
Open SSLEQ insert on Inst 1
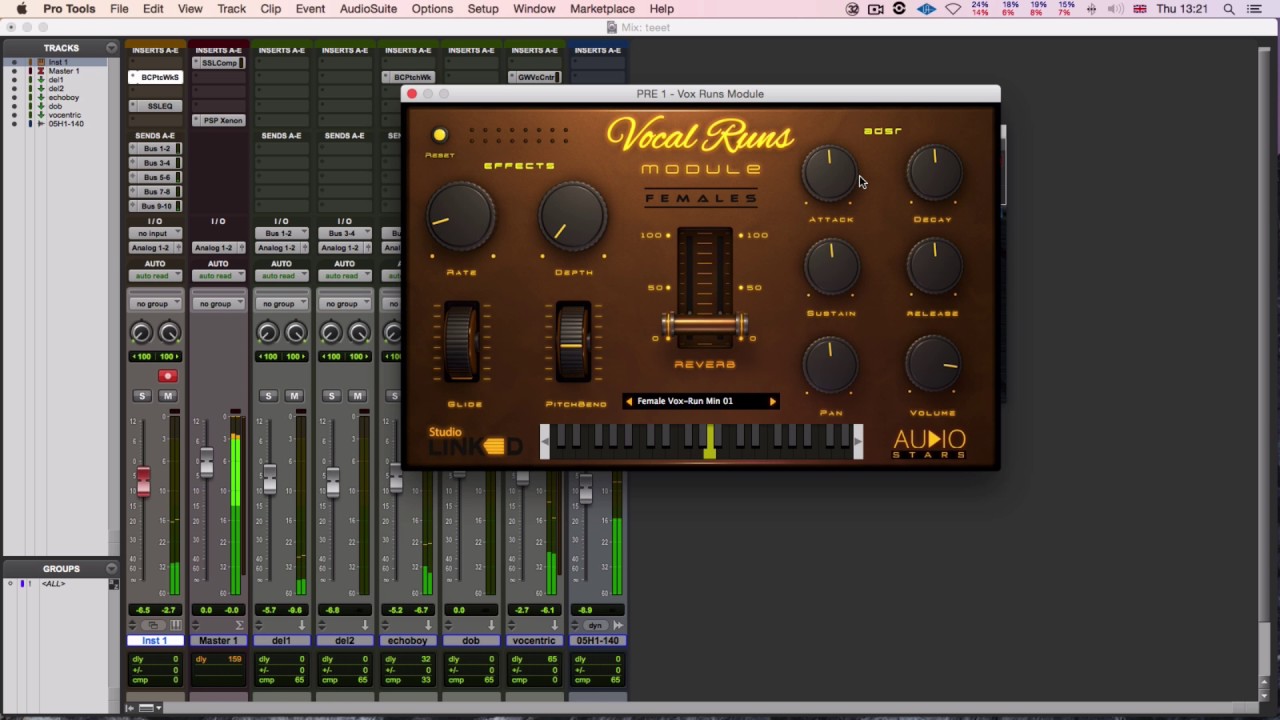pos(155,106)
